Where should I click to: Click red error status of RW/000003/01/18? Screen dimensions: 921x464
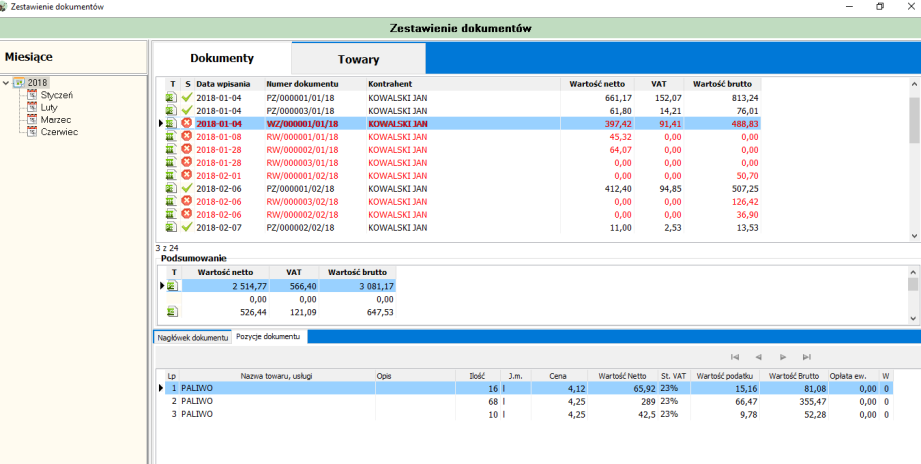[187, 162]
